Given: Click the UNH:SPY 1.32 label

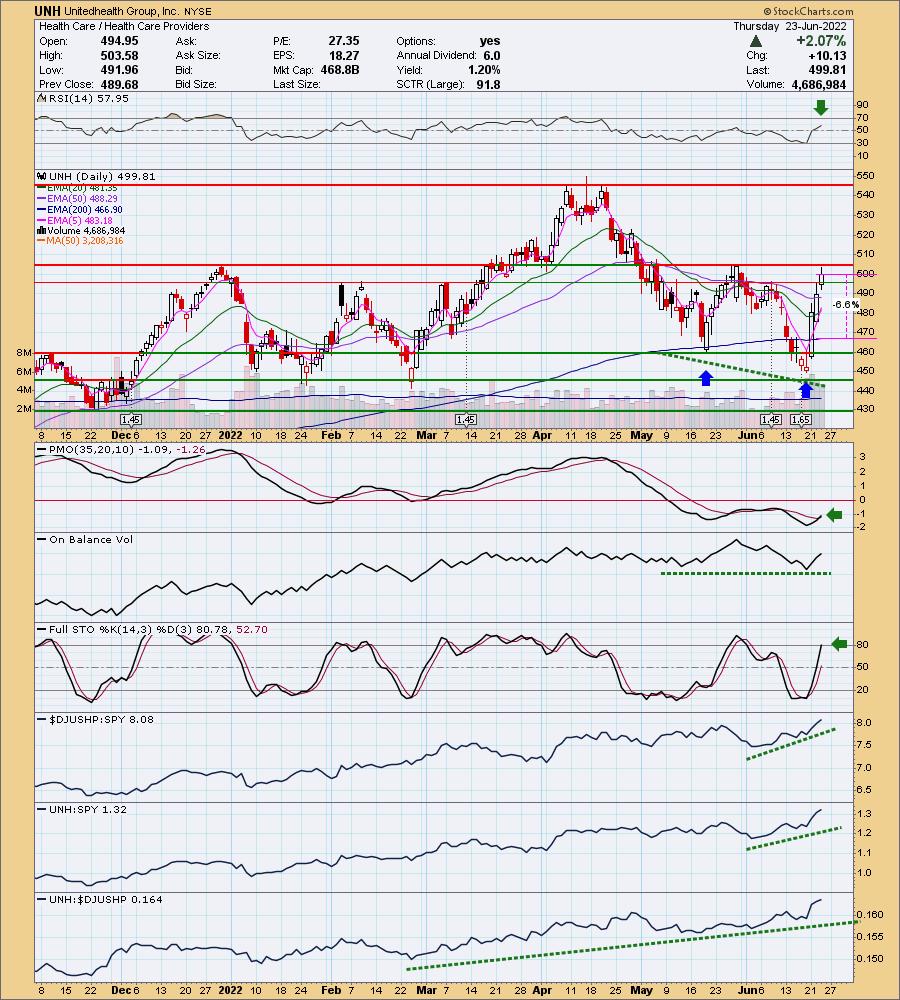Looking at the screenshot, I should click(82, 809).
